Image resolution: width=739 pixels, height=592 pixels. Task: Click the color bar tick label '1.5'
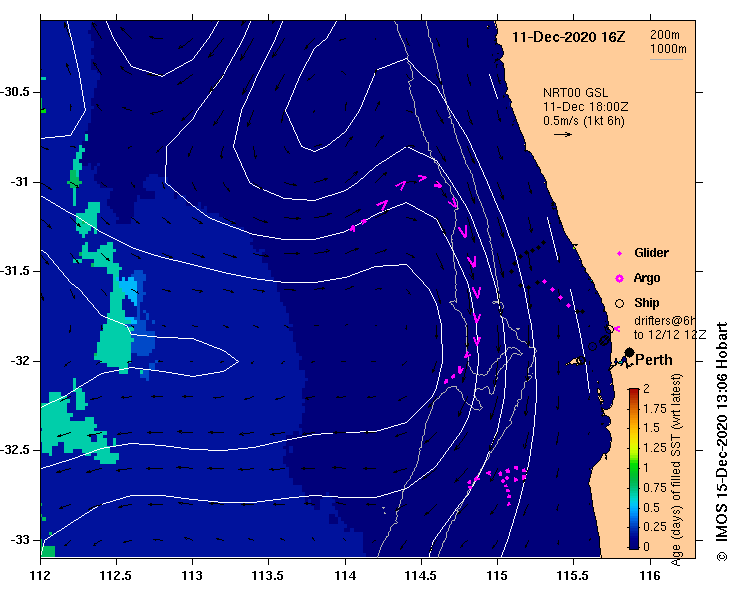click(651, 428)
